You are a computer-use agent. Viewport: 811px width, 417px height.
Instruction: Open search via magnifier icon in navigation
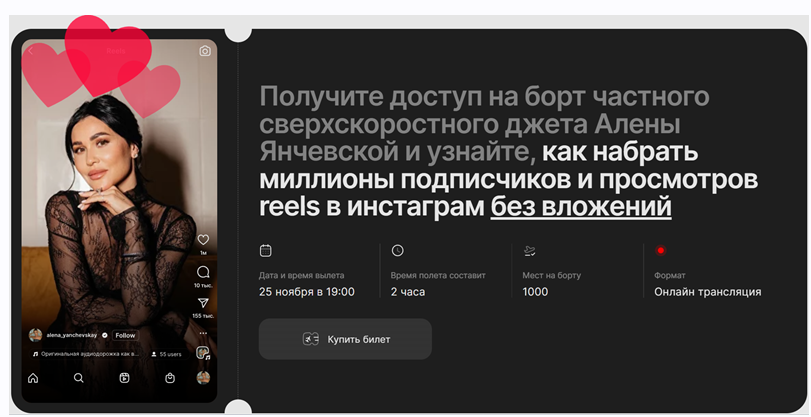pos(79,378)
